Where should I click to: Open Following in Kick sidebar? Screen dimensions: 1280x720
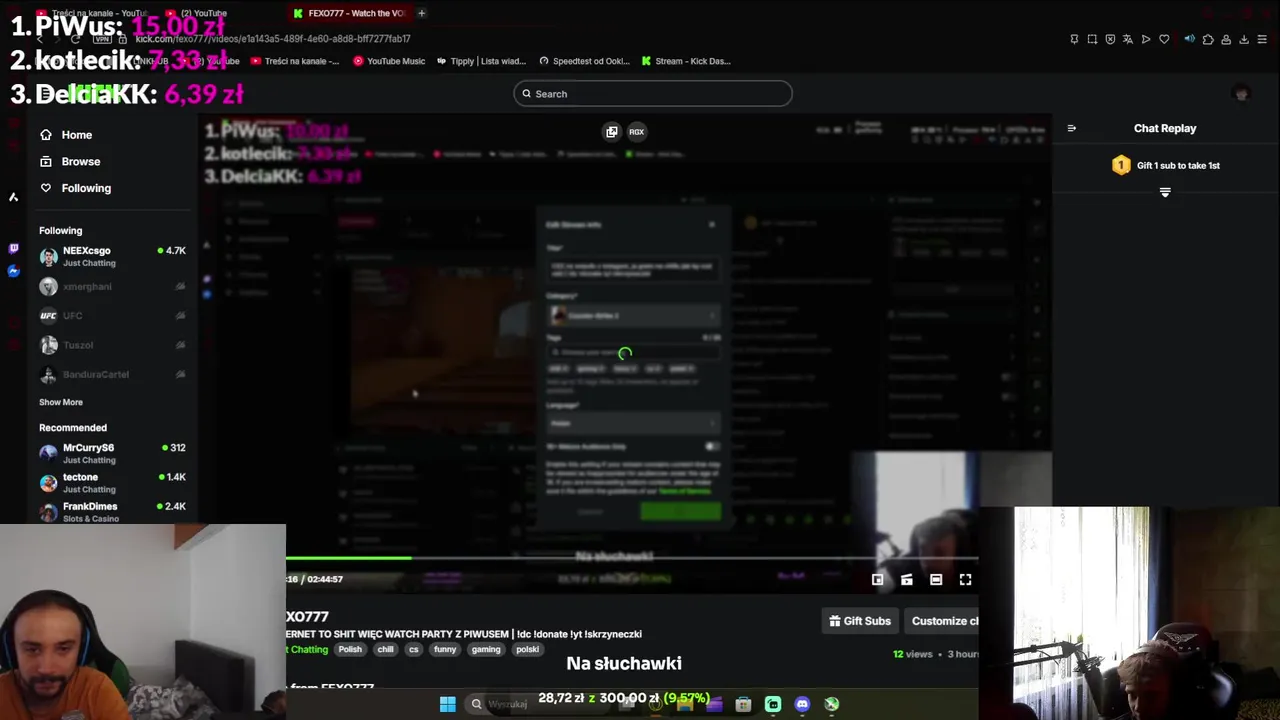point(75,188)
